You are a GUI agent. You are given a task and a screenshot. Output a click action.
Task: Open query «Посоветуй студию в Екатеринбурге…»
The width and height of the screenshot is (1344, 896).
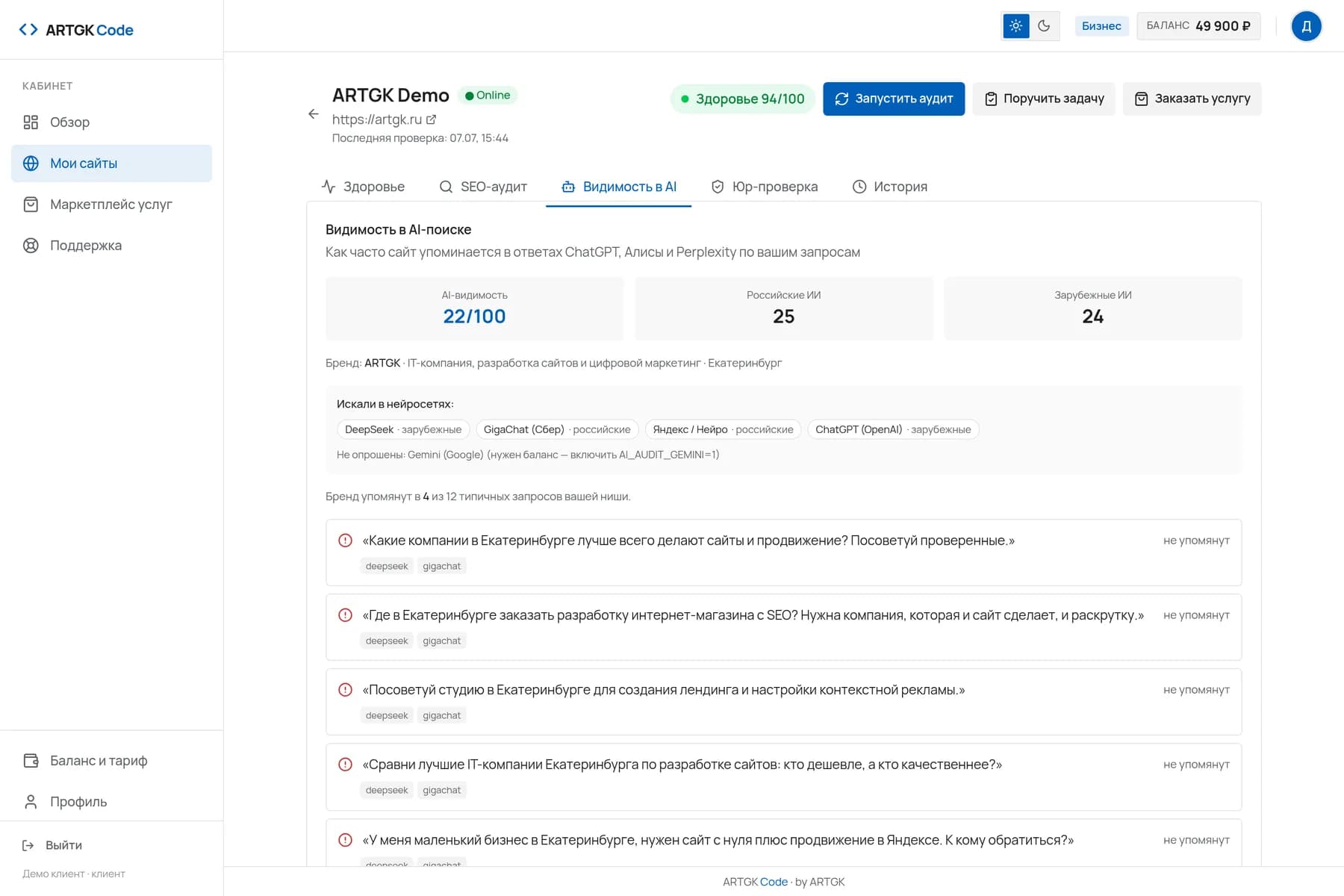click(x=784, y=702)
